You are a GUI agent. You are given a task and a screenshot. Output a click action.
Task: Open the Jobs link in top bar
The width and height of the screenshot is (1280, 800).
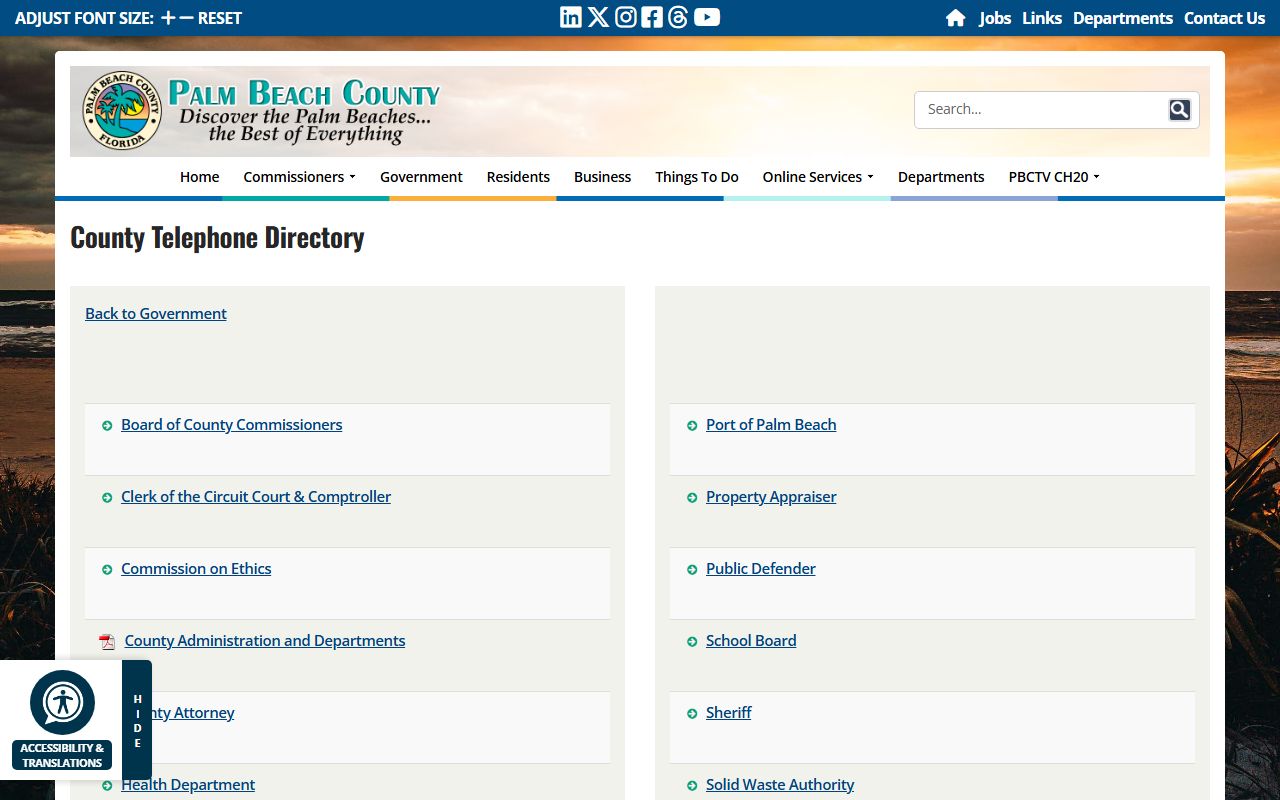(x=995, y=18)
